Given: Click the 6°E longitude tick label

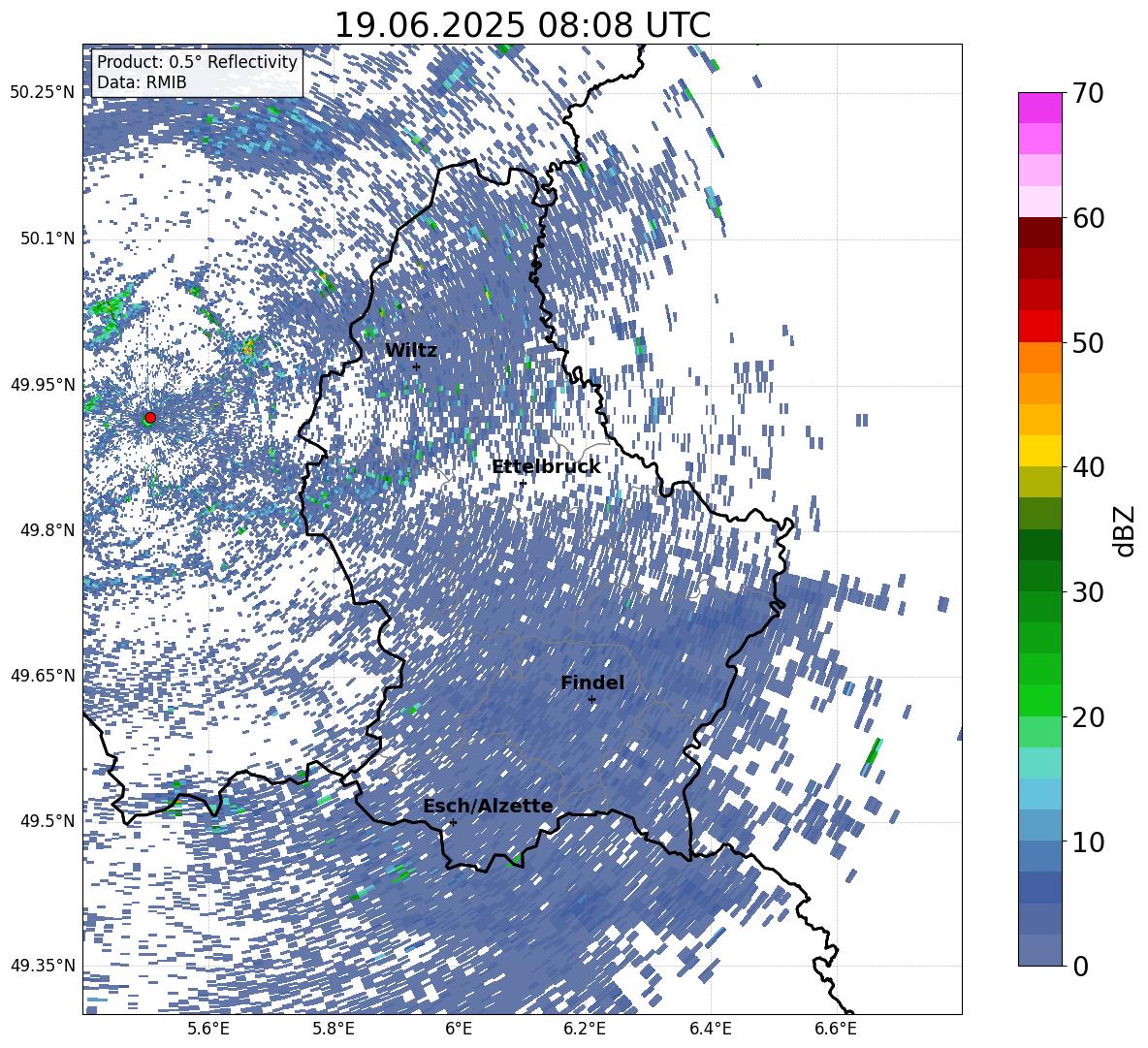Looking at the screenshot, I should tap(459, 1029).
